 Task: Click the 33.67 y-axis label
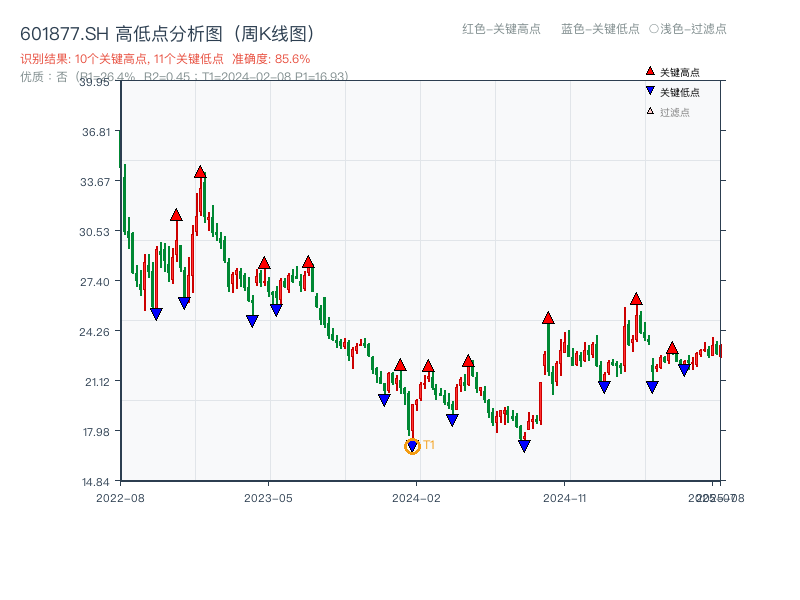click(x=95, y=182)
